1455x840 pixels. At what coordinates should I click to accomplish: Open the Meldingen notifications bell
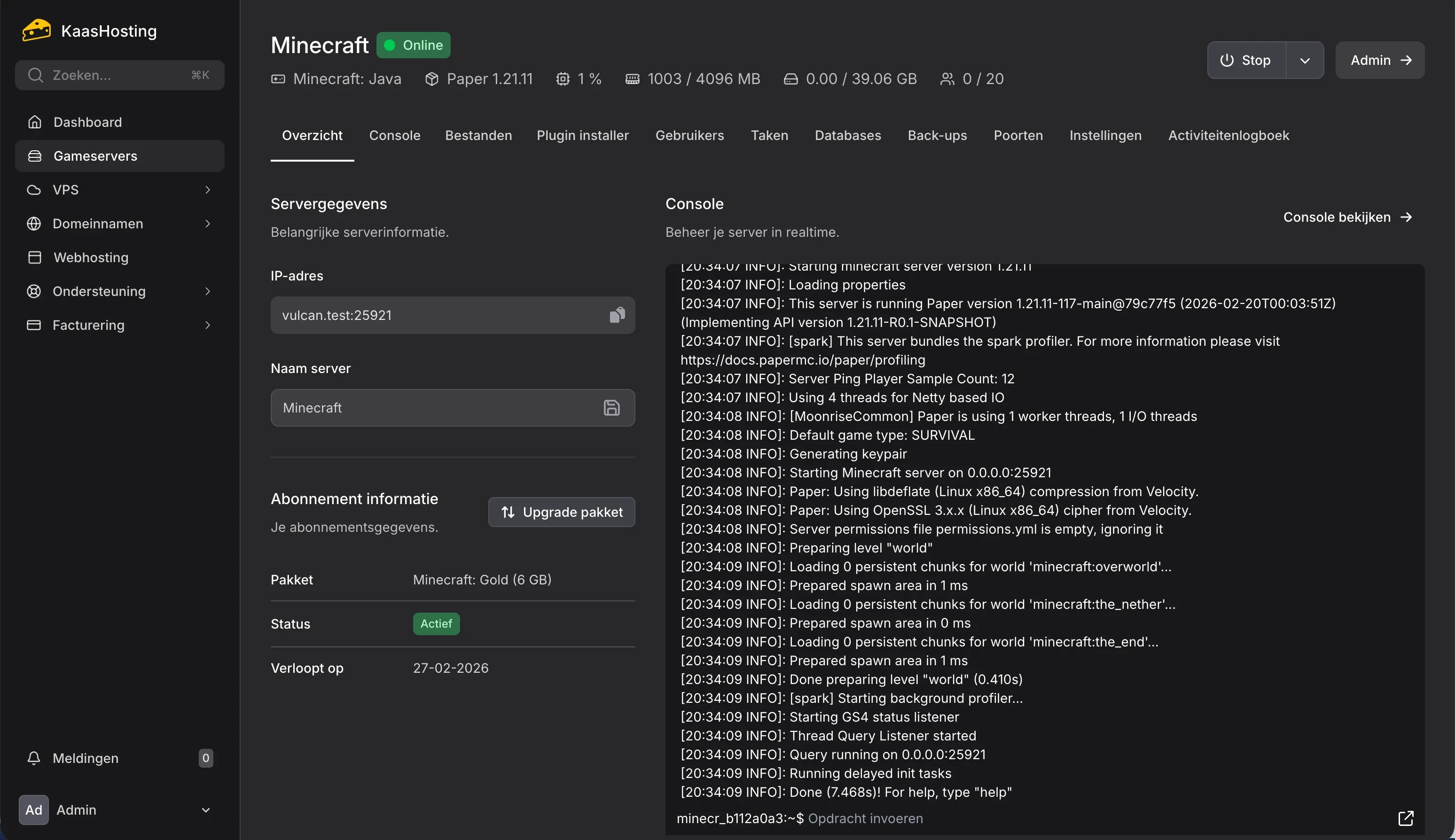(x=33, y=757)
